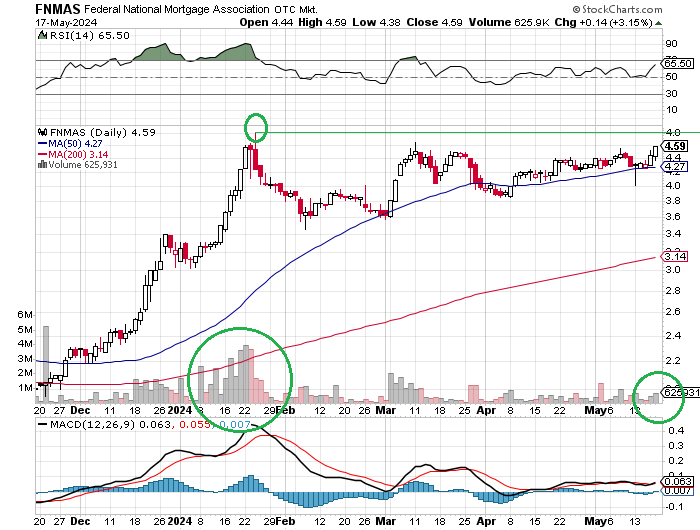Click the 4.27 MA(50) tag on right axis
This screenshot has width=700, height=530.
coord(675,167)
